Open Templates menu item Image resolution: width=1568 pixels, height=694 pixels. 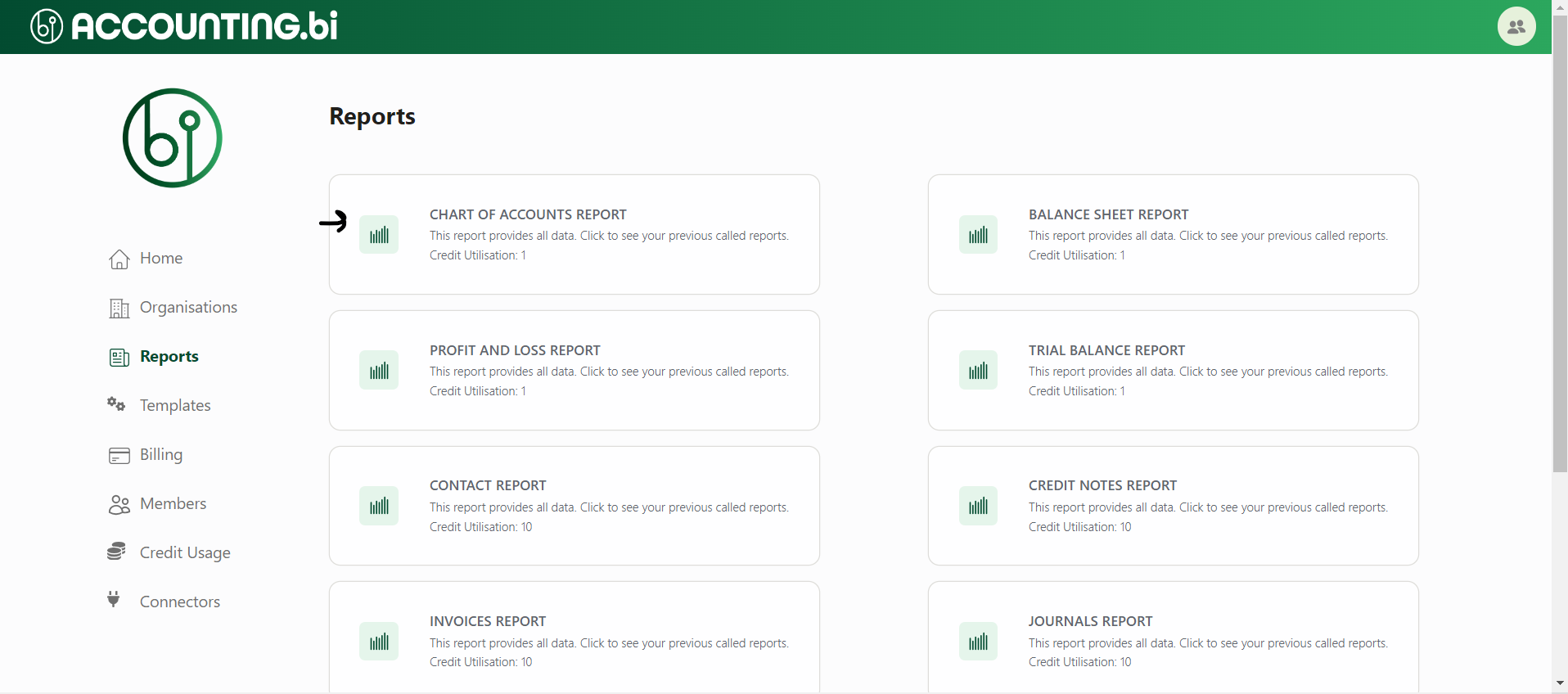coord(175,406)
